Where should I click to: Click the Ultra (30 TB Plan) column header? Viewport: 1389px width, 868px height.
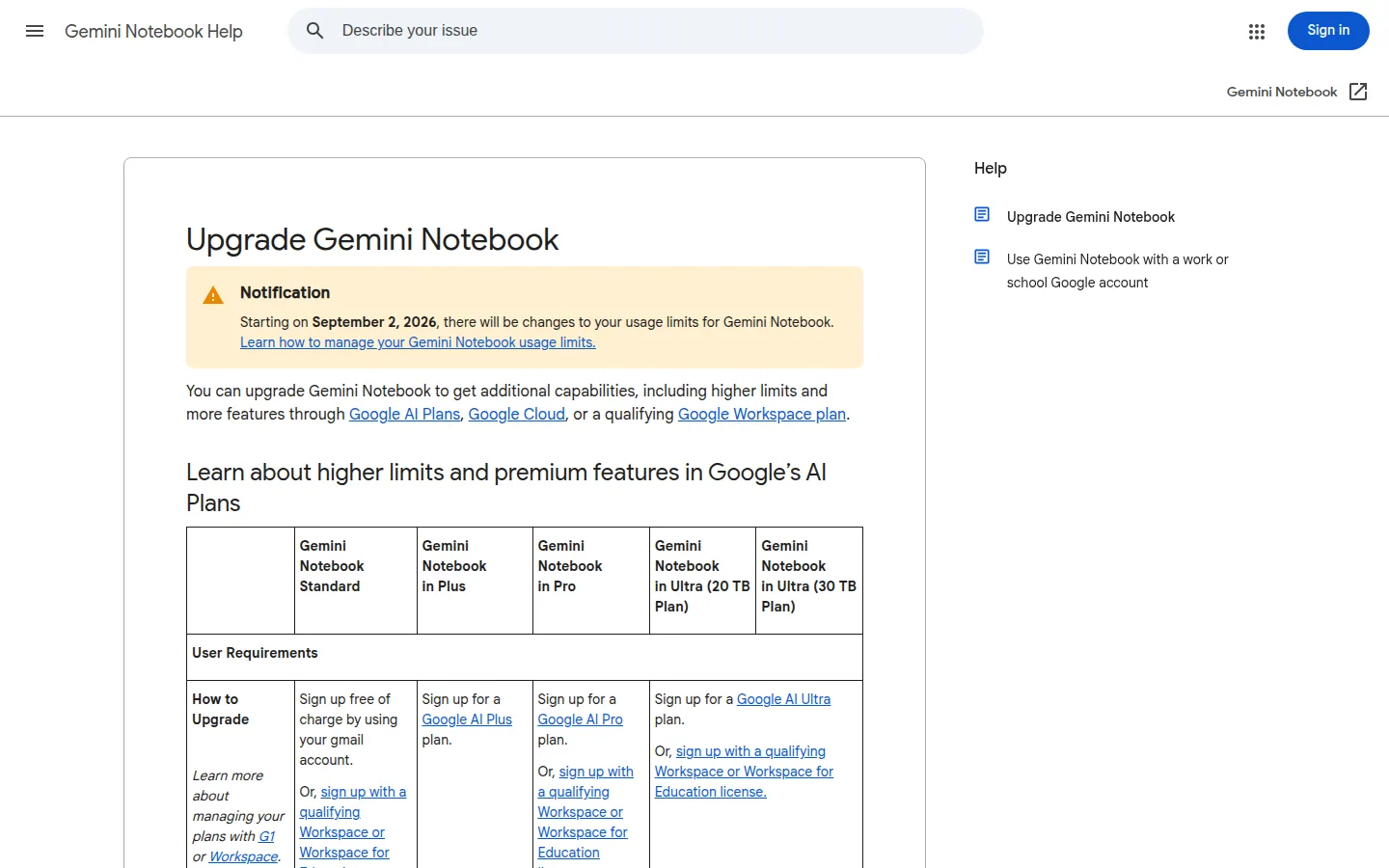(809, 581)
